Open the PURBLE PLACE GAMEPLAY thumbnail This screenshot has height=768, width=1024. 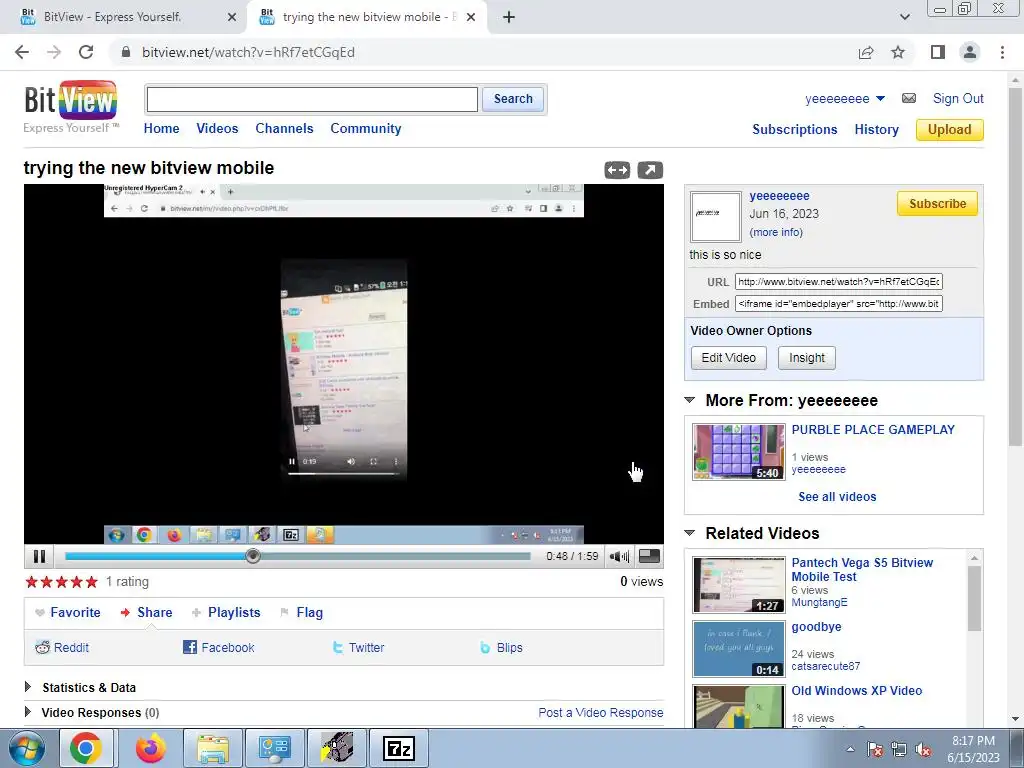739,452
